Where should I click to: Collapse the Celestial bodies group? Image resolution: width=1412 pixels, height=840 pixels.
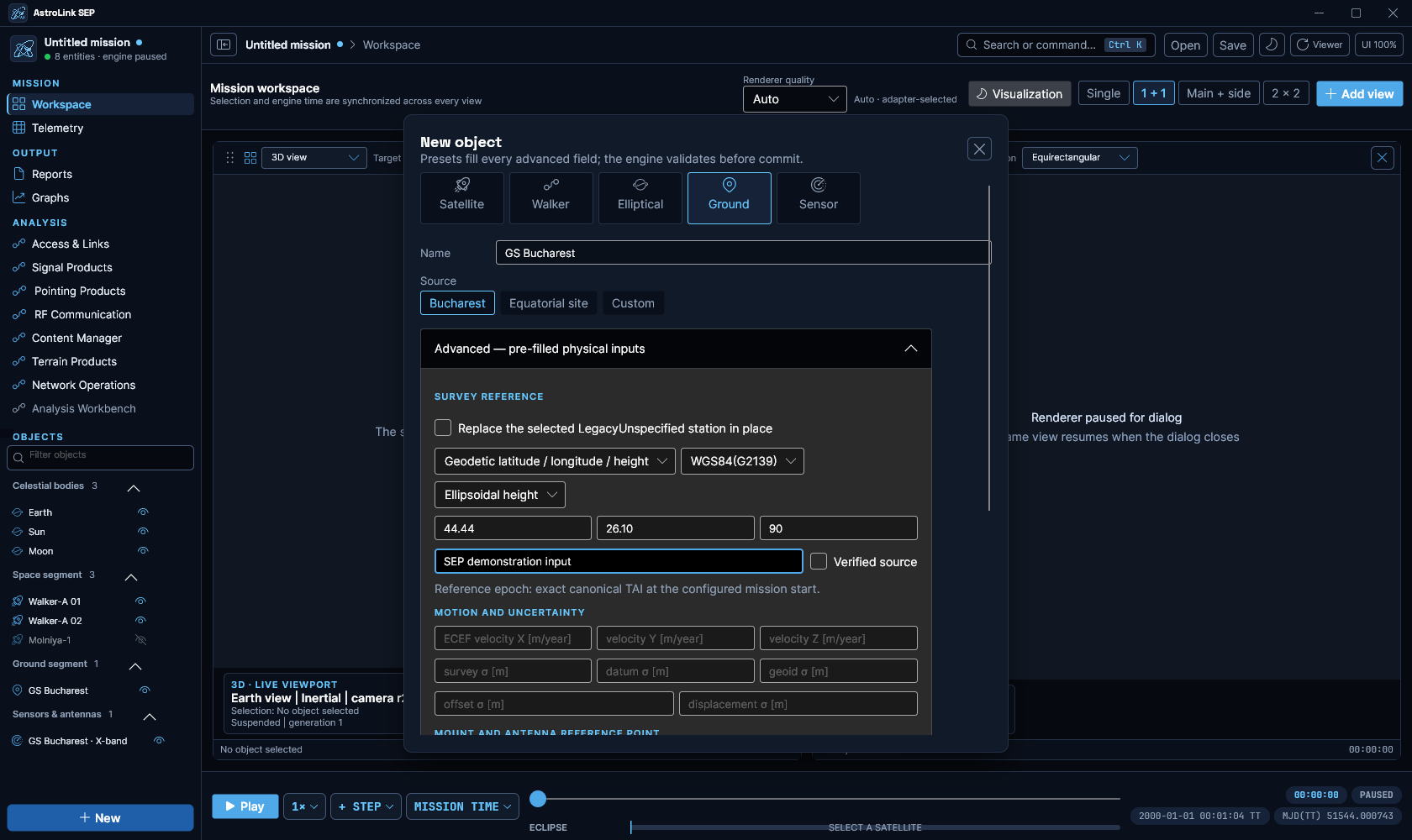point(134,488)
